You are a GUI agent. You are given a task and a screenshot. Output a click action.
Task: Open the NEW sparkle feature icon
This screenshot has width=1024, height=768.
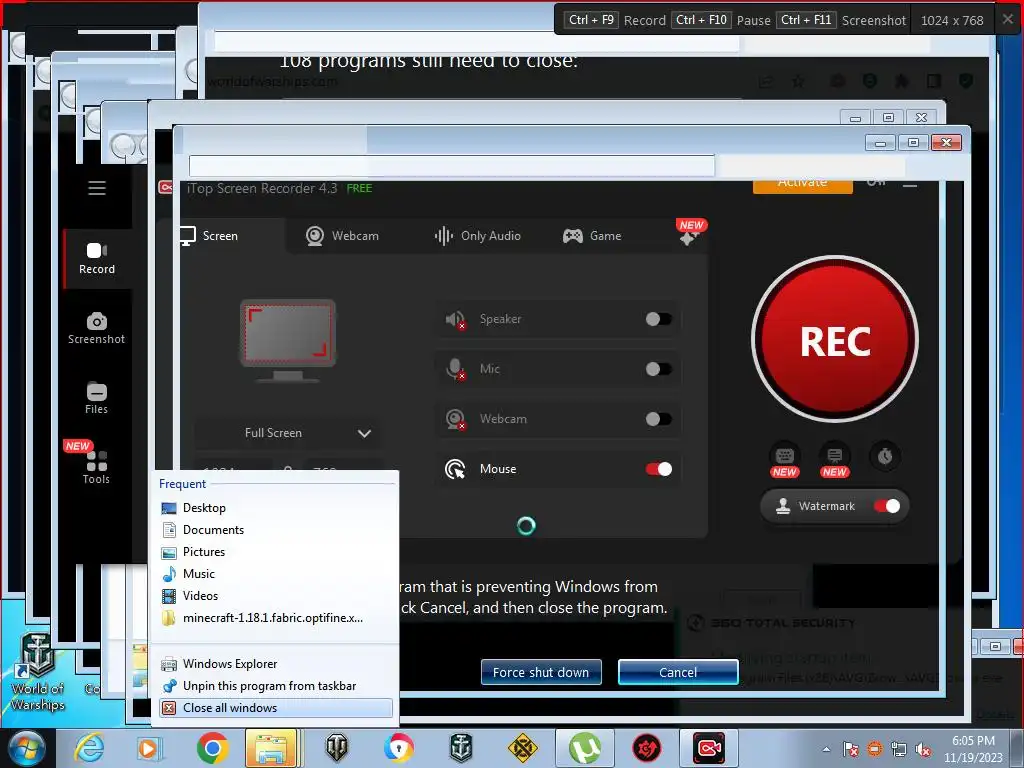click(x=690, y=233)
